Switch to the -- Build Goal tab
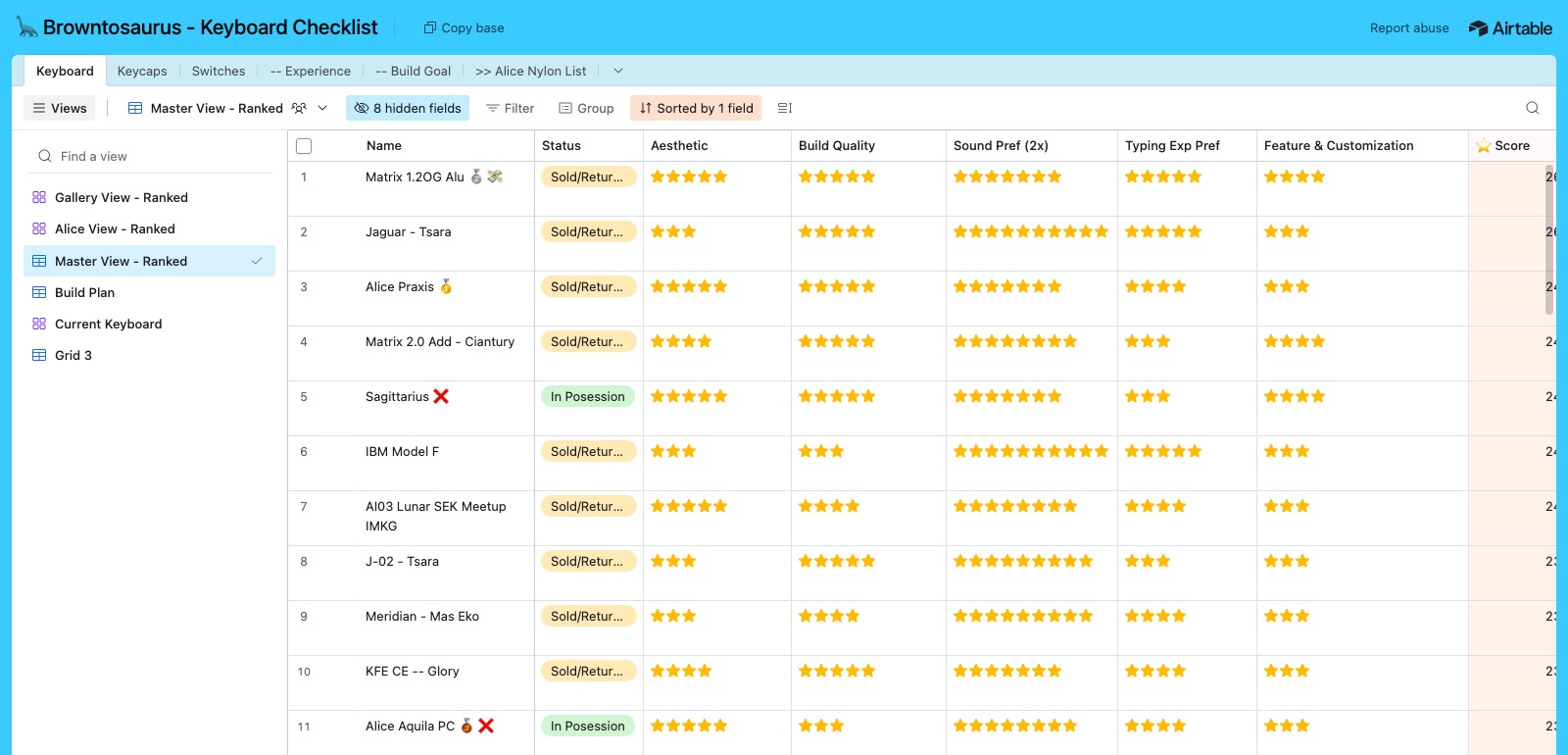 (x=413, y=71)
